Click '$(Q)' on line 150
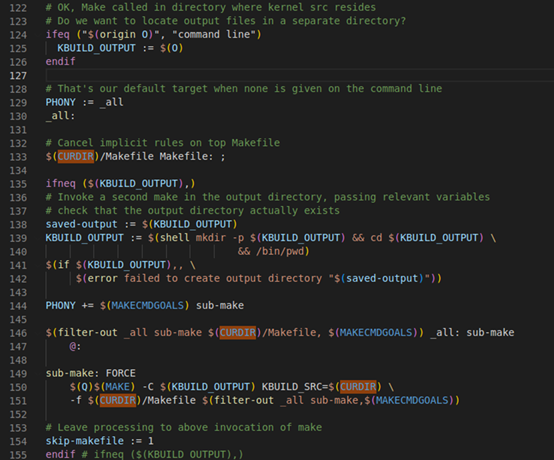The height and width of the screenshot is (460, 554). tap(82, 387)
